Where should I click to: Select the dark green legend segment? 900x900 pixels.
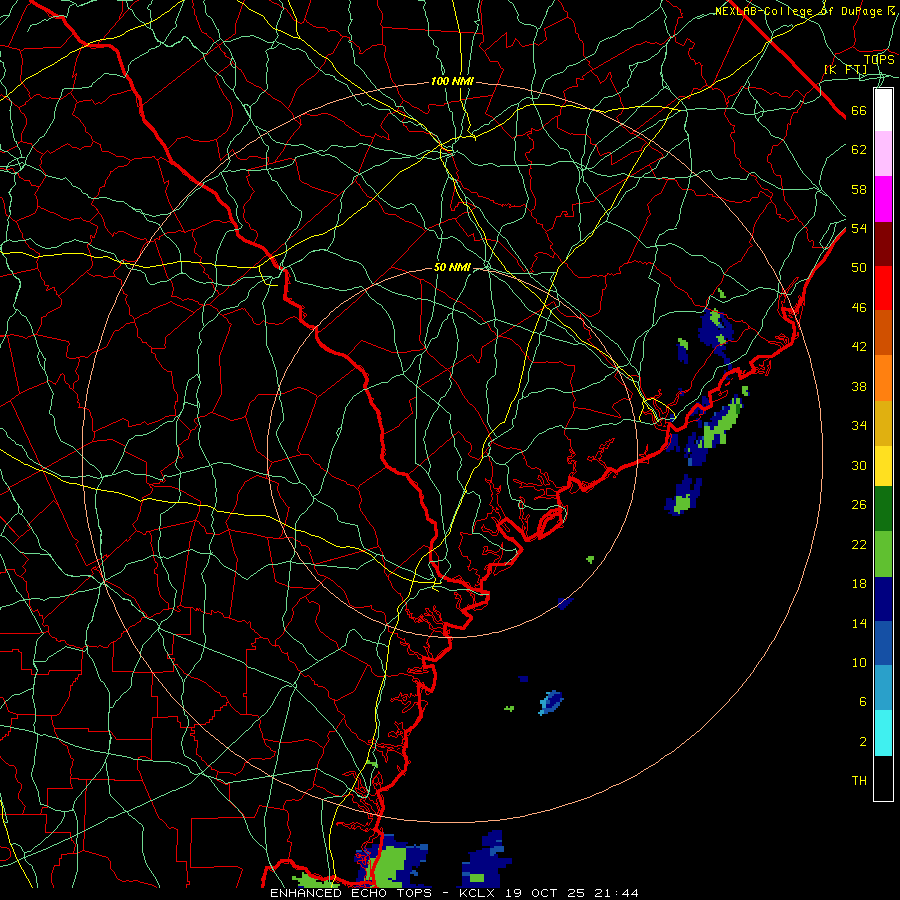(x=883, y=509)
